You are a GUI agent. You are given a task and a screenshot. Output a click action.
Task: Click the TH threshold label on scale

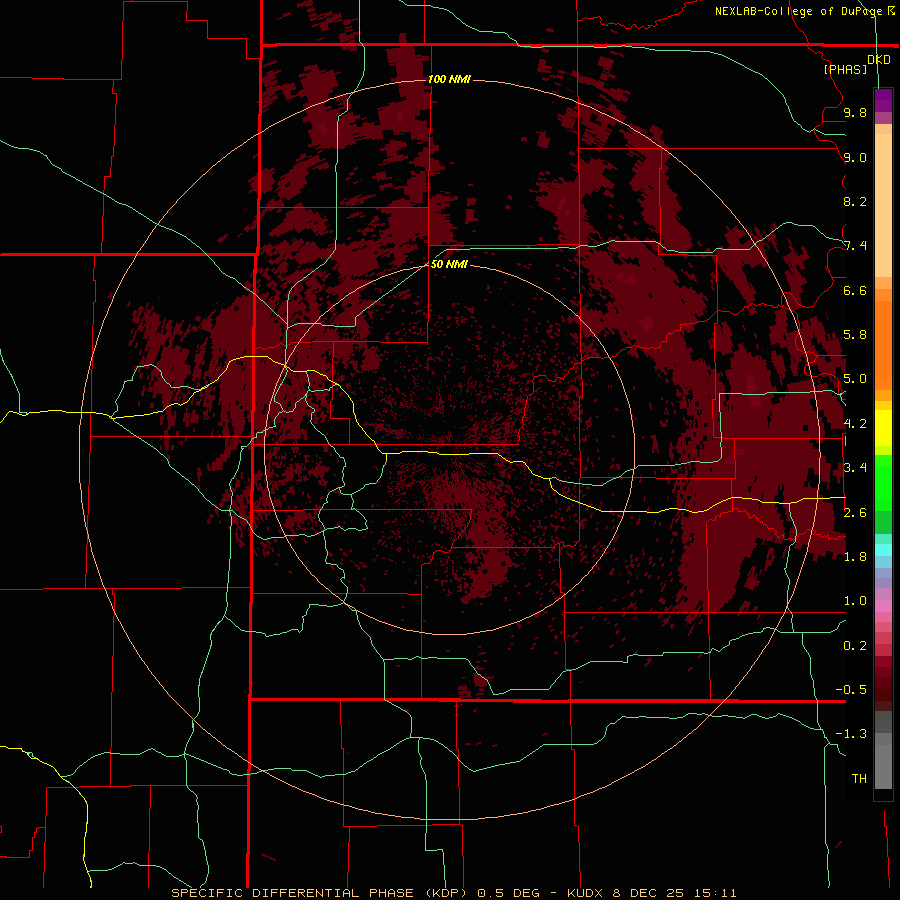(859, 779)
